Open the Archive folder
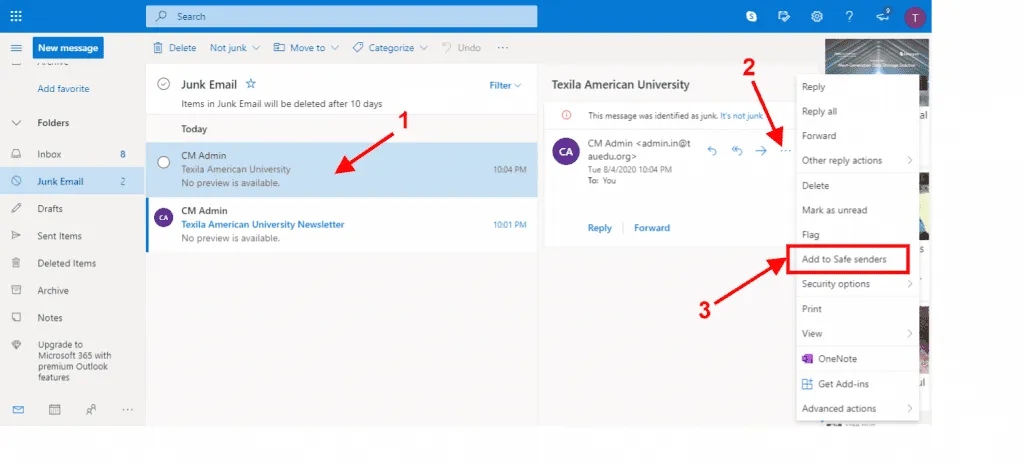This screenshot has height=468, width=1024. 72,290
